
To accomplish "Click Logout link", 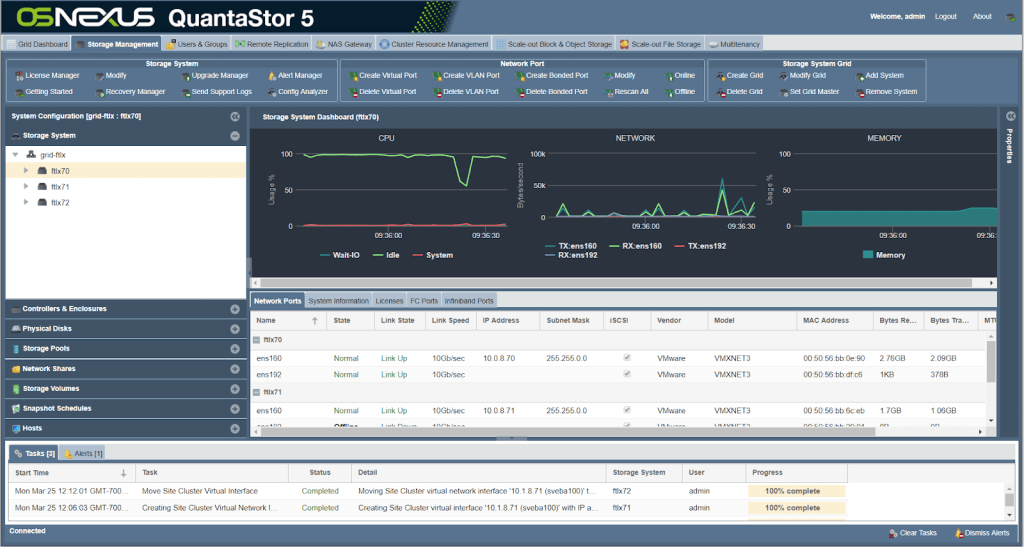I will (x=945, y=16).
